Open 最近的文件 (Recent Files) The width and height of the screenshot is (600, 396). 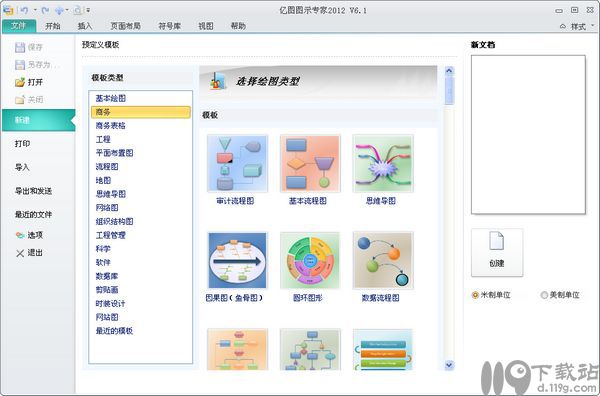point(33,215)
